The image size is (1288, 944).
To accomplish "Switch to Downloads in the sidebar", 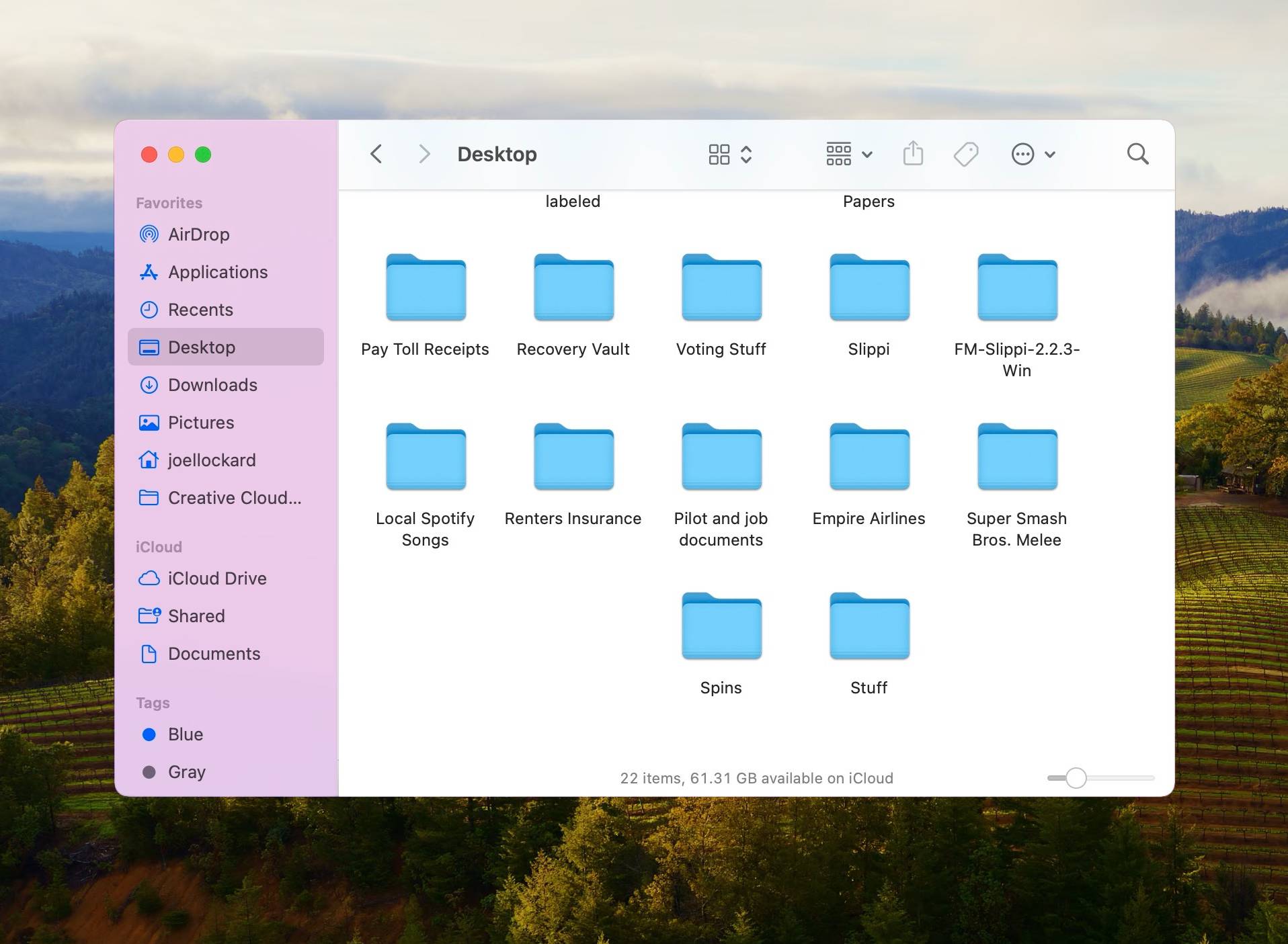I will 212,385.
